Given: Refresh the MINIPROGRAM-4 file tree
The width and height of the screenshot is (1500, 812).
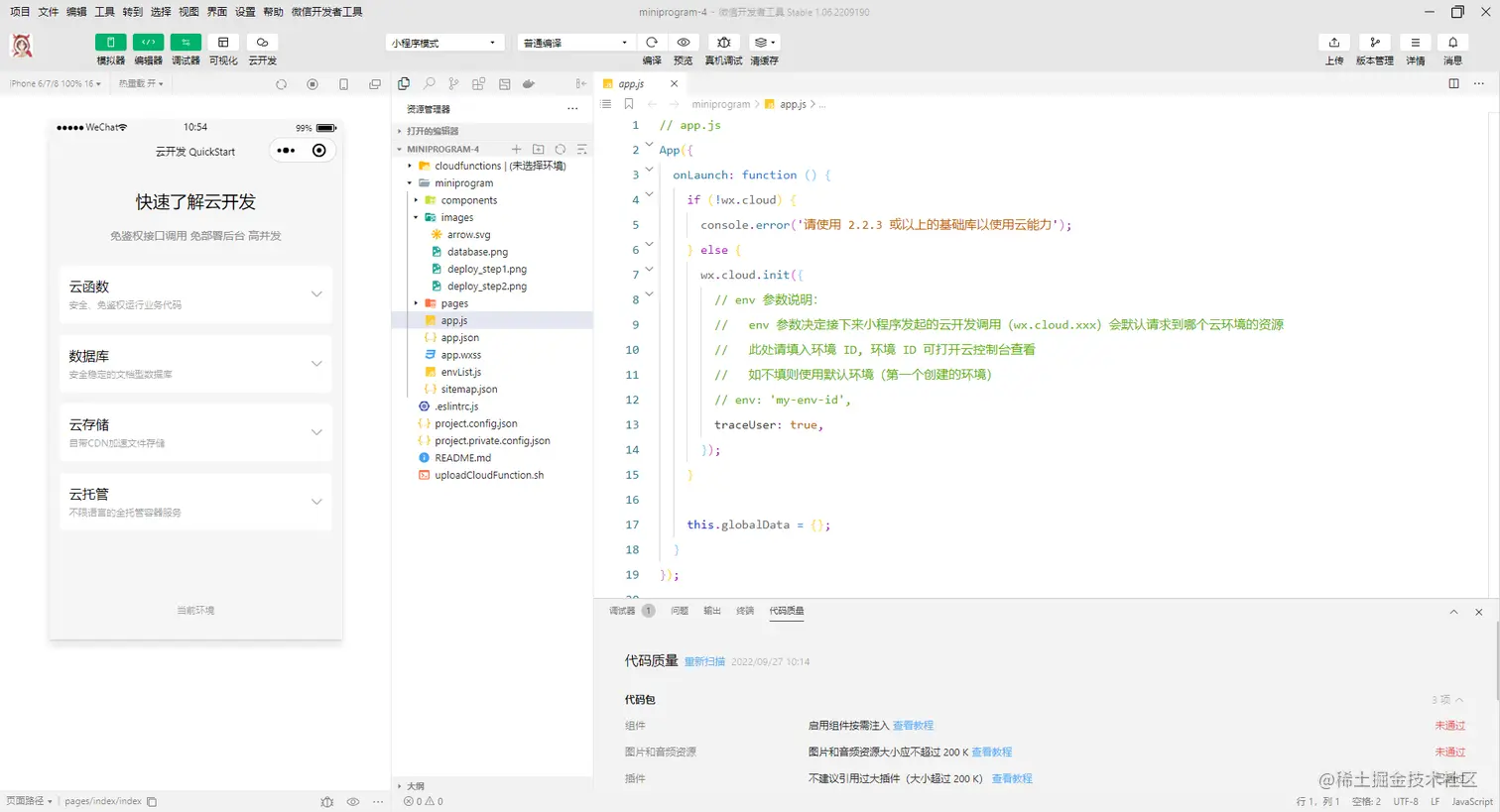Looking at the screenshot, I should point(561,149).
